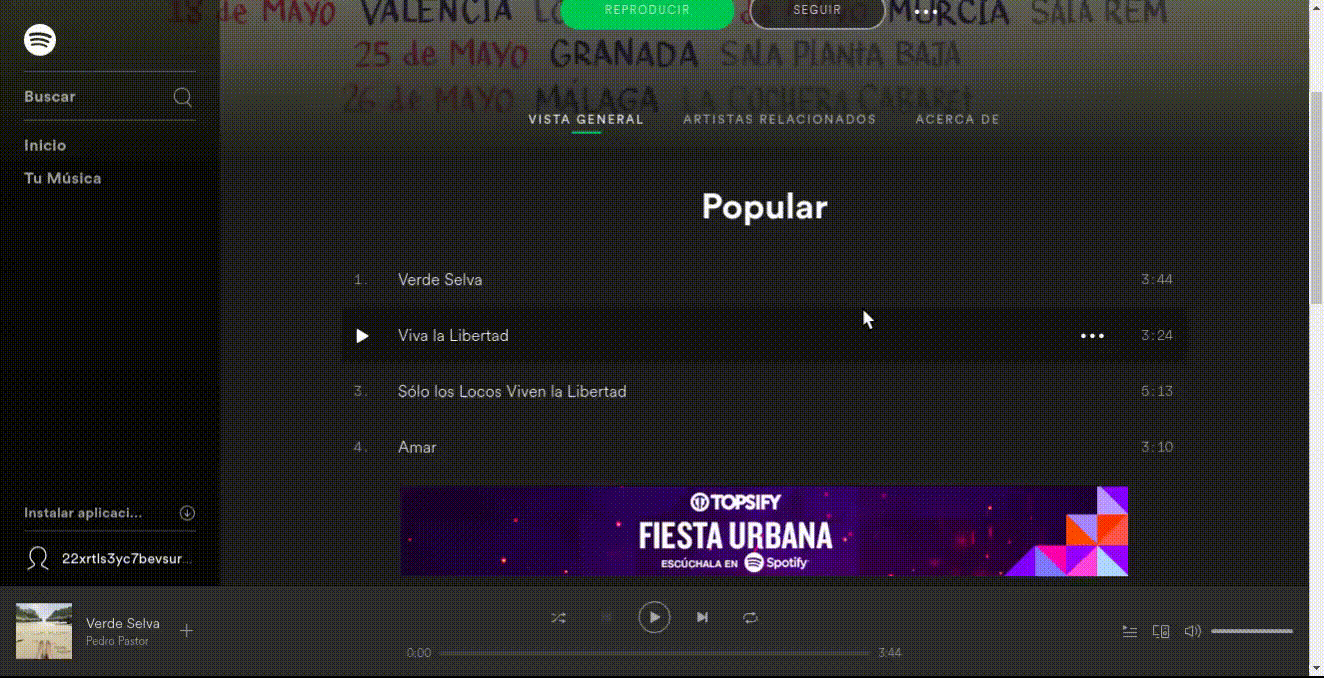Play the Viva la Libertad track

[x=362, y=336]
